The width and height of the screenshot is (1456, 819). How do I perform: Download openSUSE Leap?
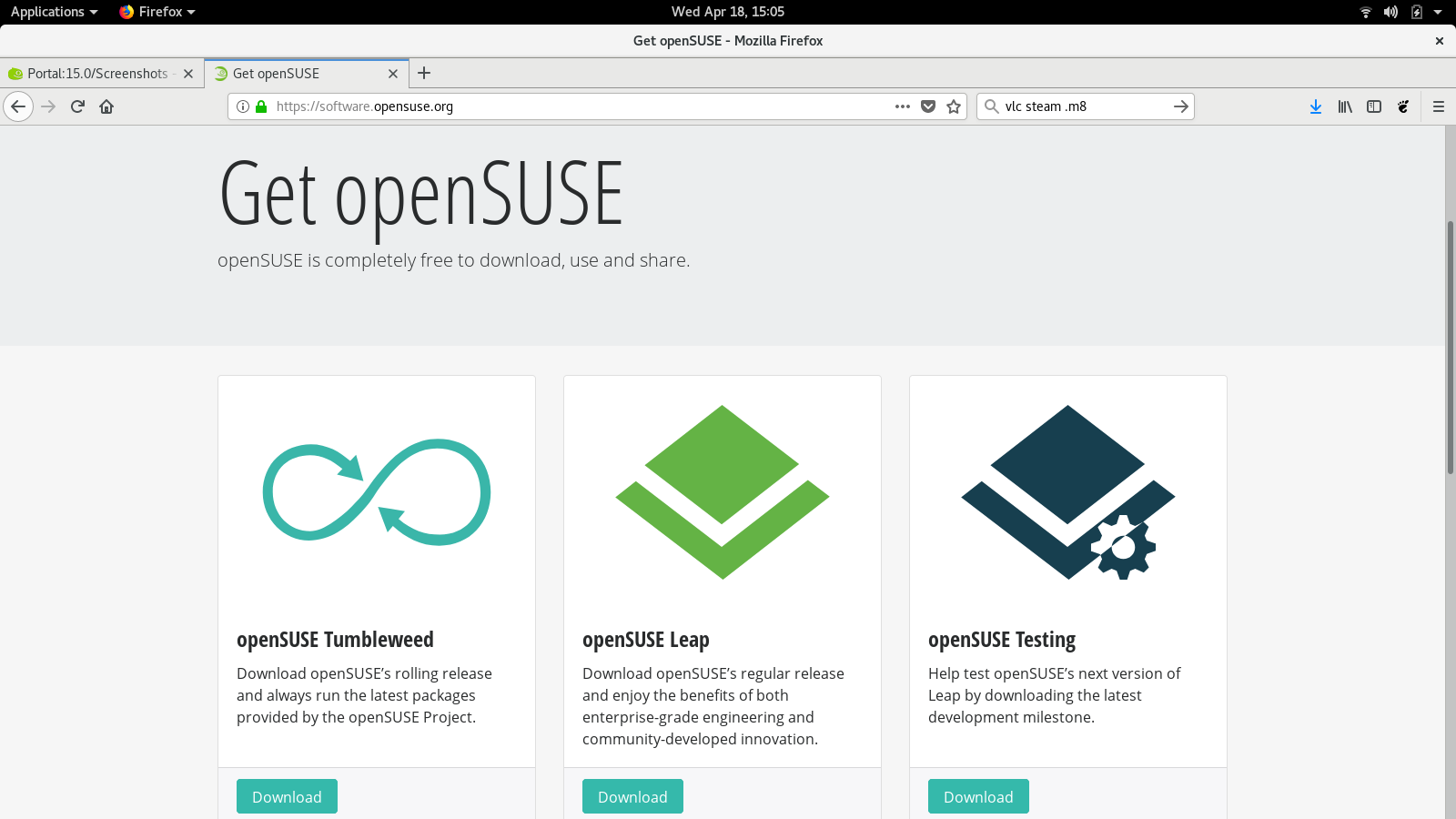point(632,795)
